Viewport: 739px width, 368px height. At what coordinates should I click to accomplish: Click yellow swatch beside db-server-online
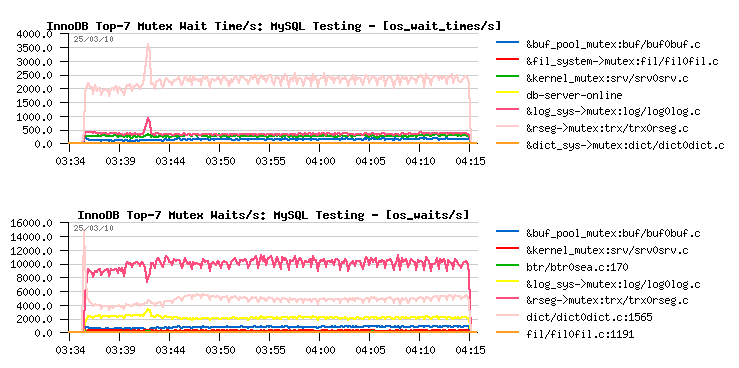click(507, 92)
